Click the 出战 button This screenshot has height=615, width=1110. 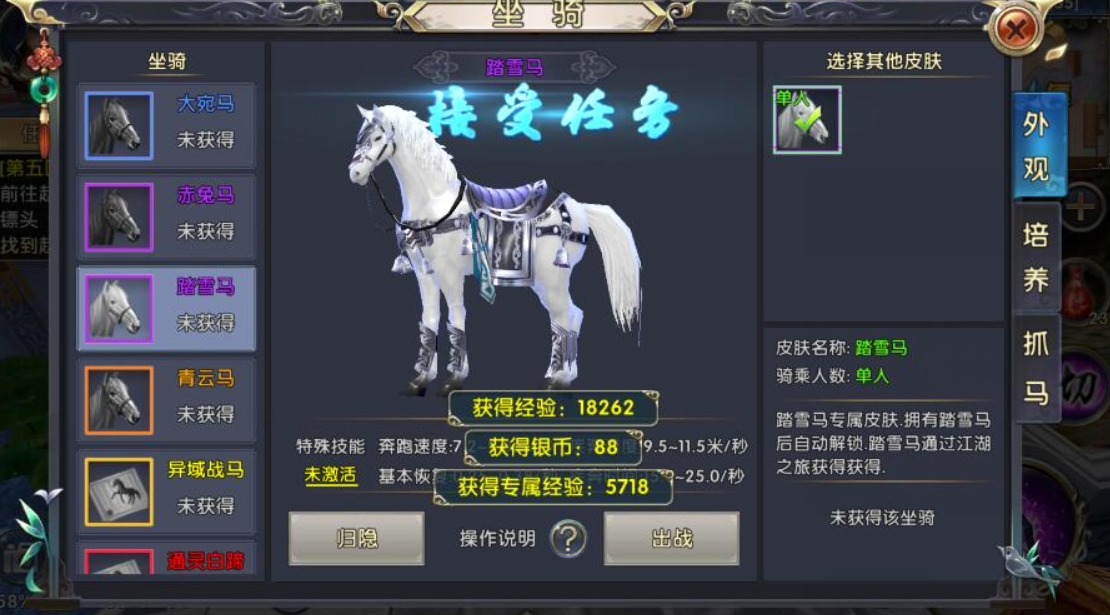[x=672, y=539]
